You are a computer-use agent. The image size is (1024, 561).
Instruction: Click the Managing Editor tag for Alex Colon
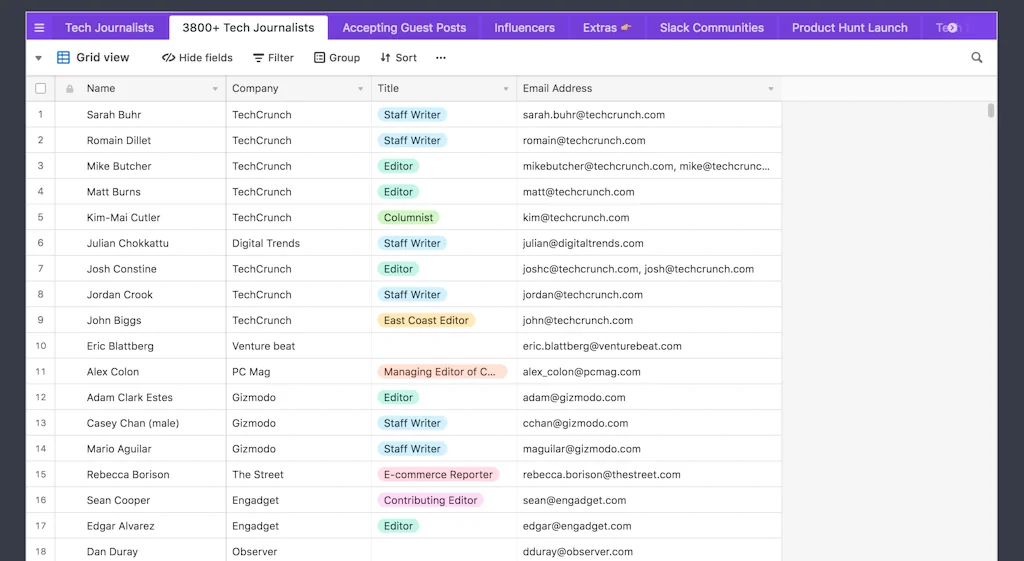[x=441, y=372]
